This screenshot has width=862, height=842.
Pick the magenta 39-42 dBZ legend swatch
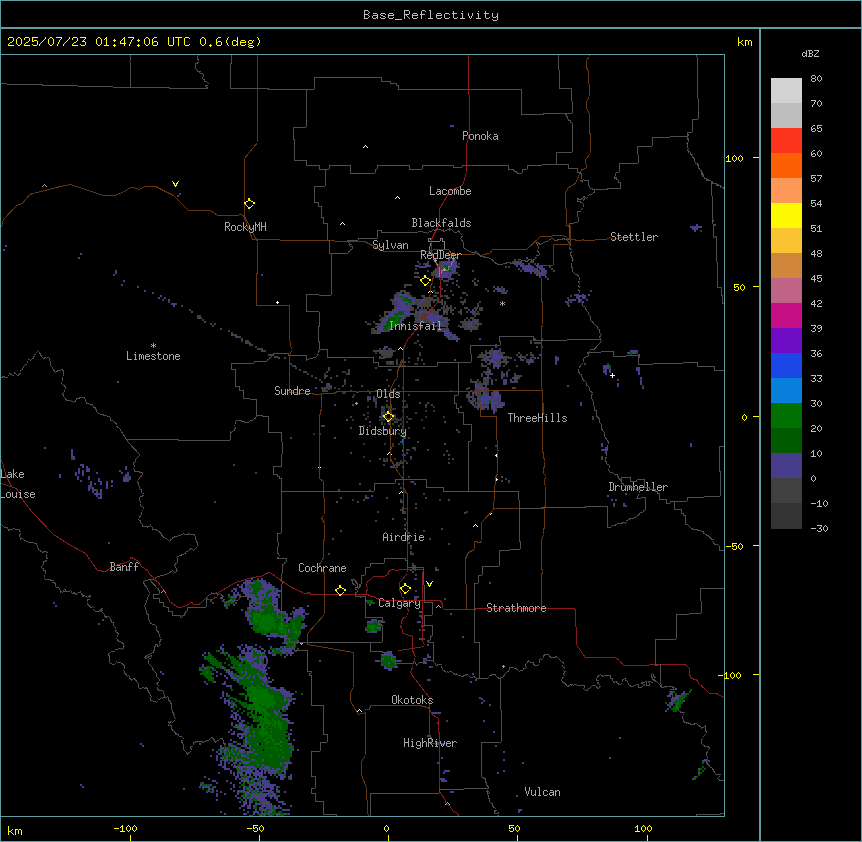click(786, 315)
